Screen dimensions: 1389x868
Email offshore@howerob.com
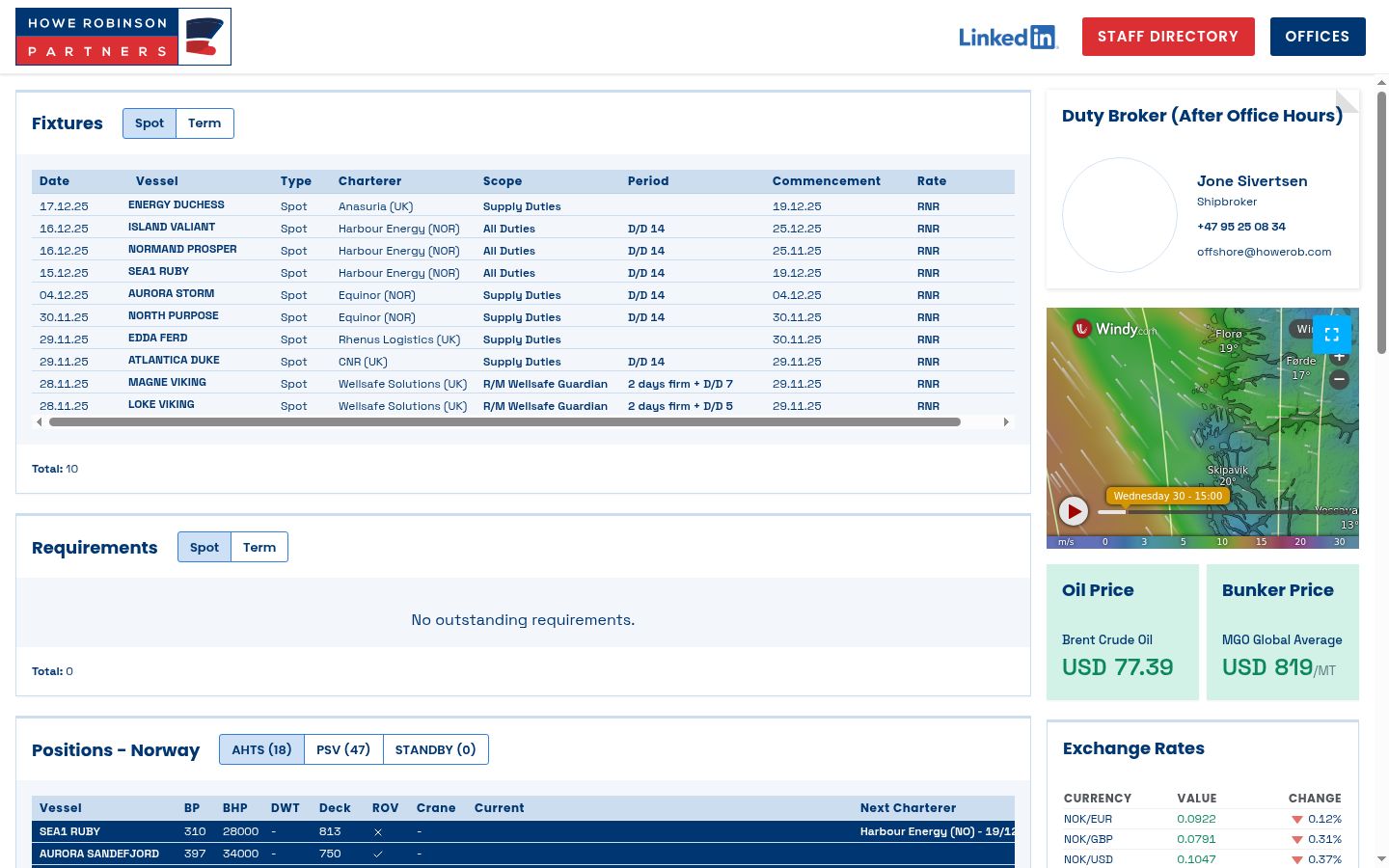point(1264,252)
